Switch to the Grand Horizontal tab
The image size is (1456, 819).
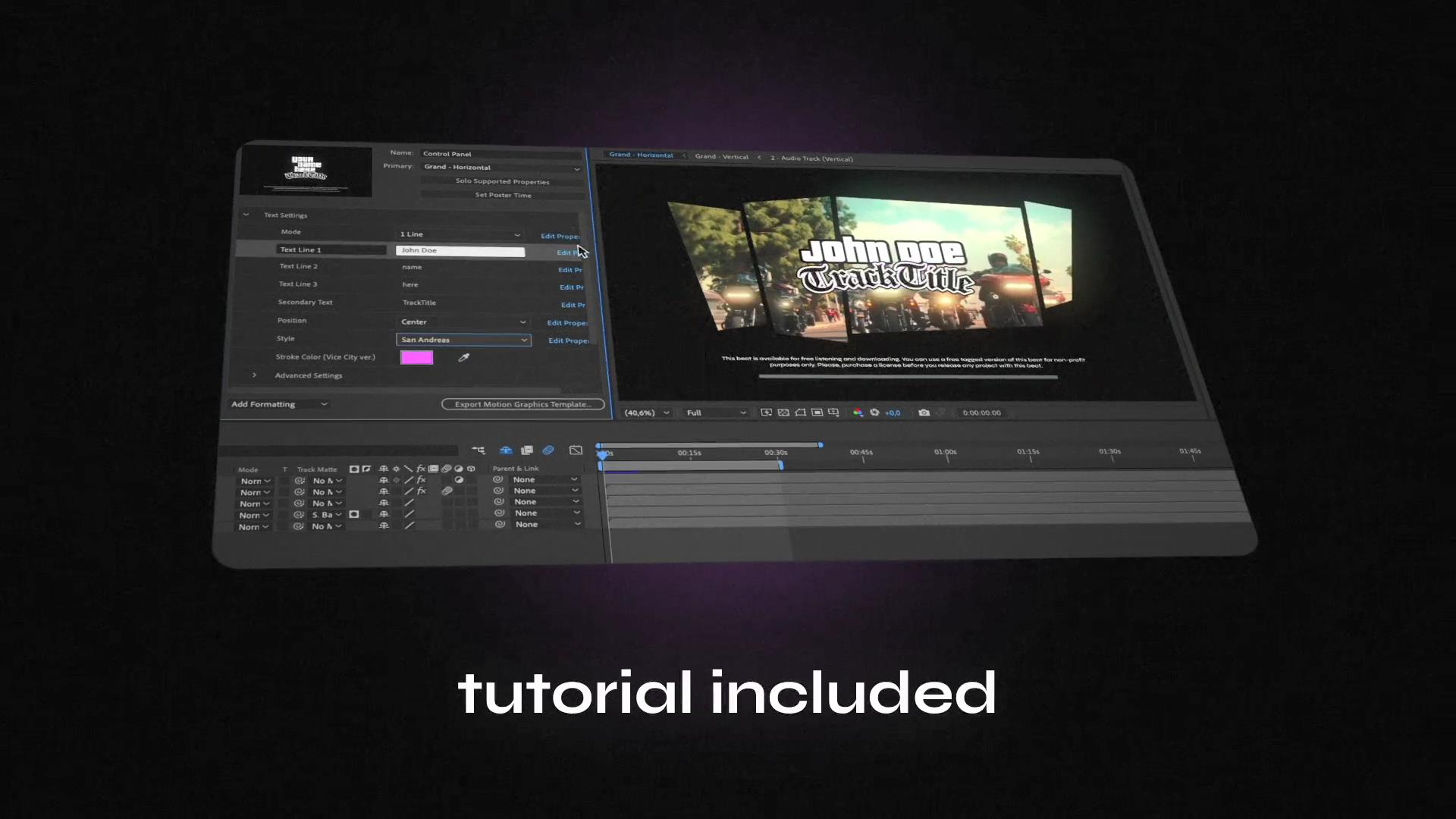639,157
